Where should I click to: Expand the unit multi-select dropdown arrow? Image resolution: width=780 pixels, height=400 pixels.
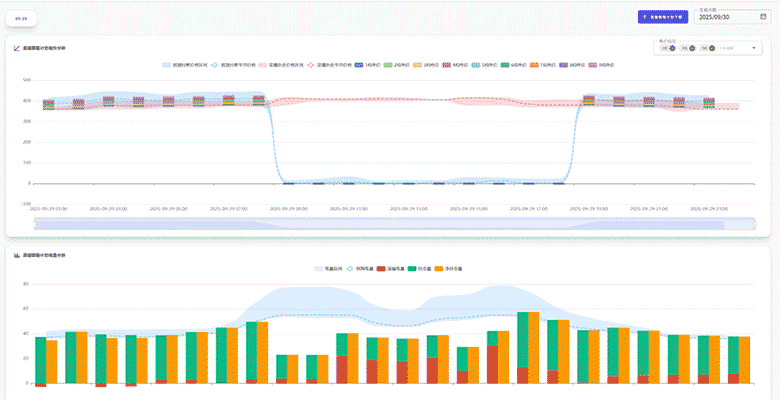754,47
